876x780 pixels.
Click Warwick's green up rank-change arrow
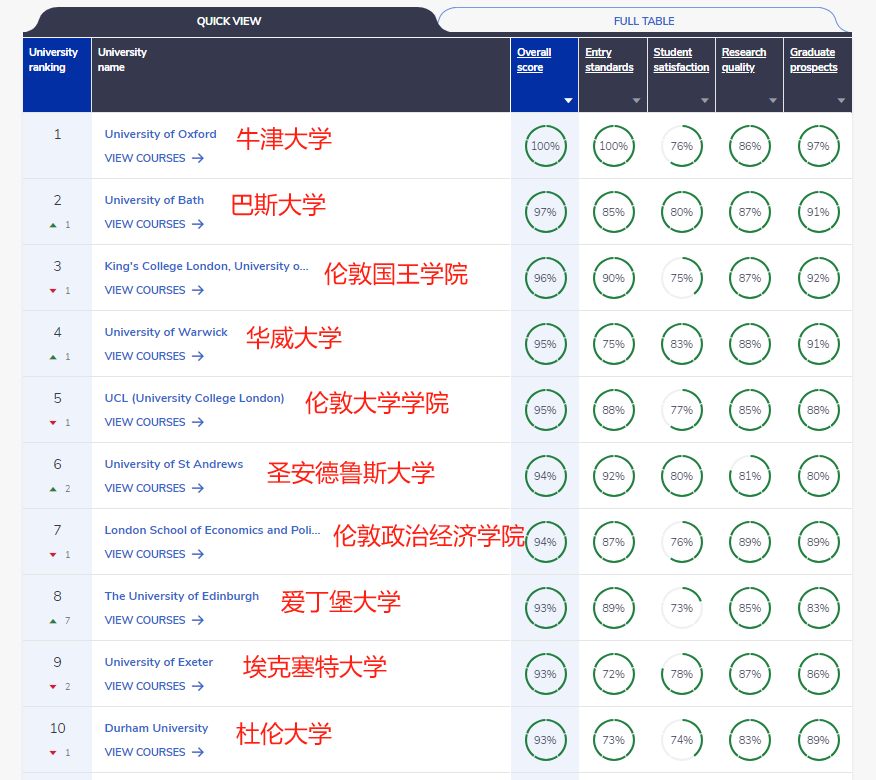pyautogui.click(x=53, y=356)
